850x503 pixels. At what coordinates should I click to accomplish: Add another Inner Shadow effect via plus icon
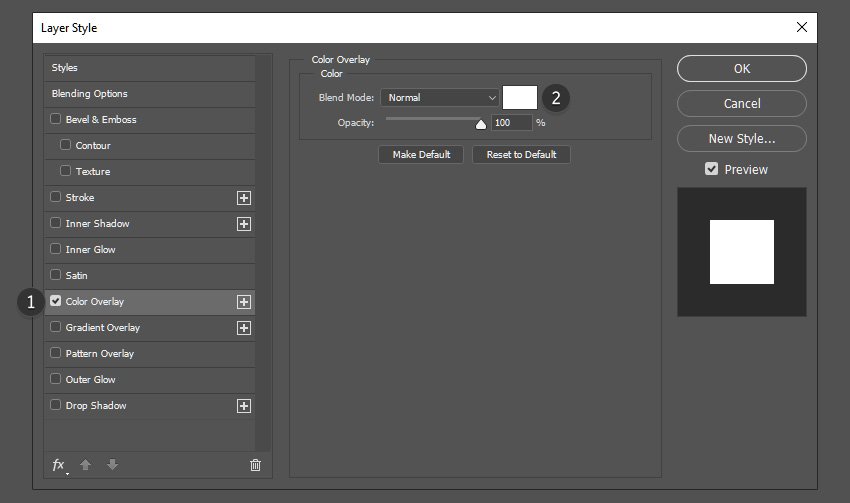coord(243,224)
